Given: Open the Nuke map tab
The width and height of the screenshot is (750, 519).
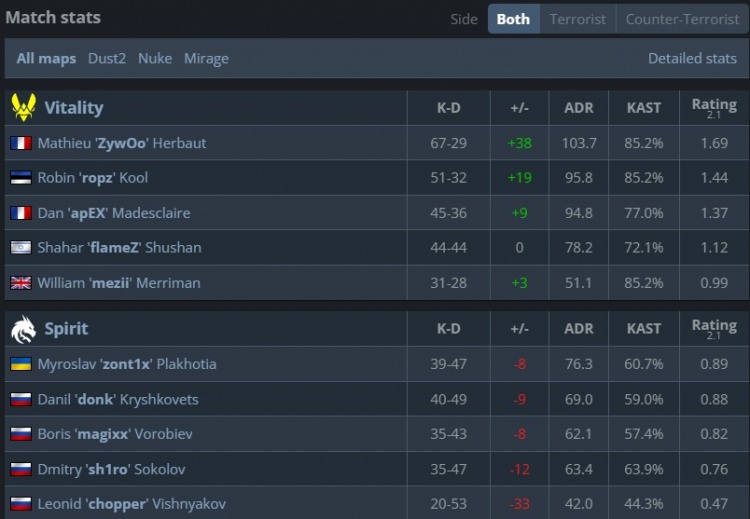Looking at the screenshot, I should [x=155, y=58].
